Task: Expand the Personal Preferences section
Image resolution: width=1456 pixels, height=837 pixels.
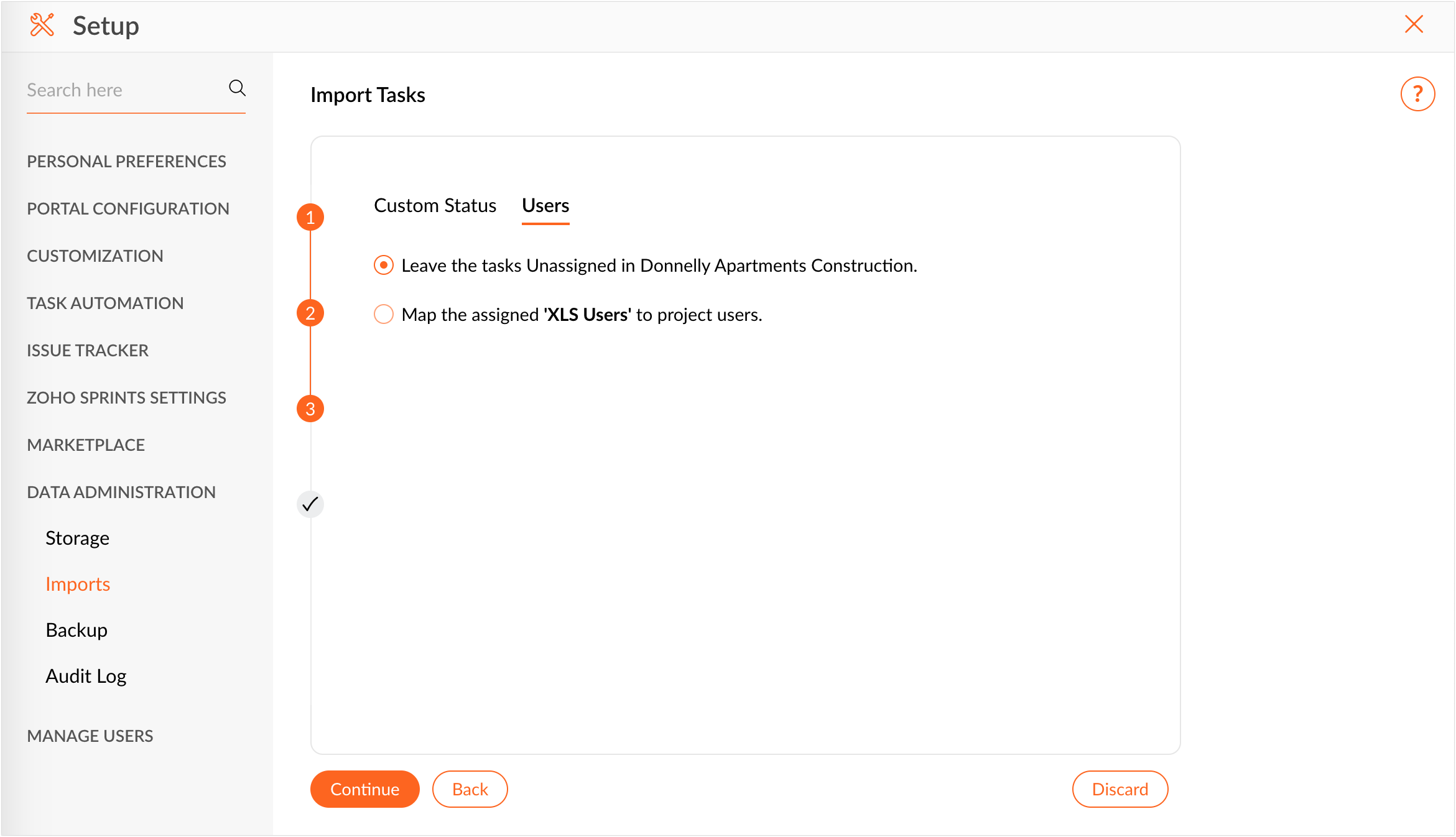Action: (x=126, y=162)
